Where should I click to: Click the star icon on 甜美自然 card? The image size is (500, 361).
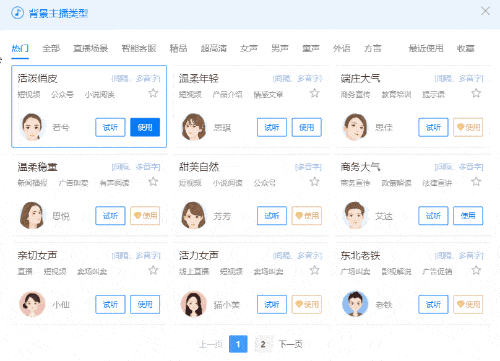(314, 182)
